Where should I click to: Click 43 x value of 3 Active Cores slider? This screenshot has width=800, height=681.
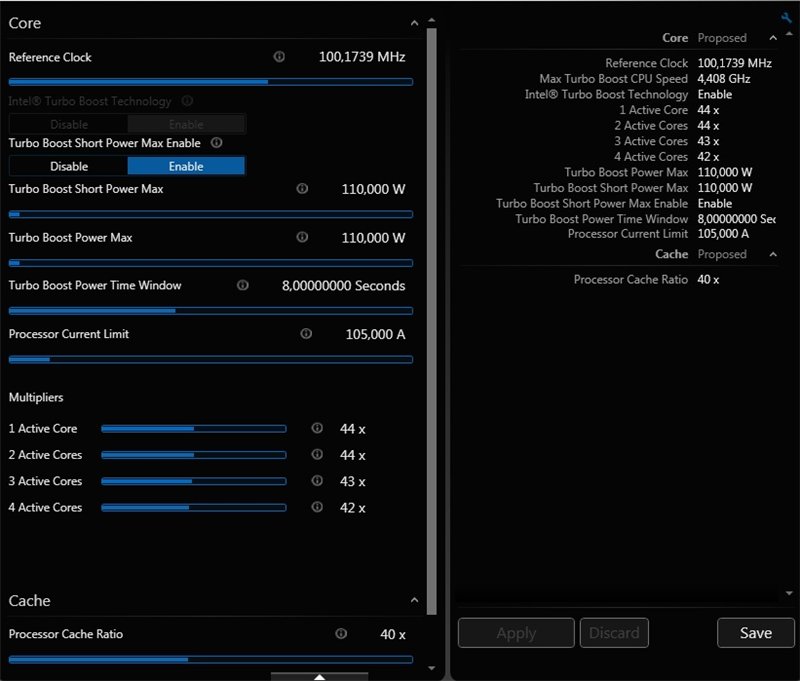[353, 481]
